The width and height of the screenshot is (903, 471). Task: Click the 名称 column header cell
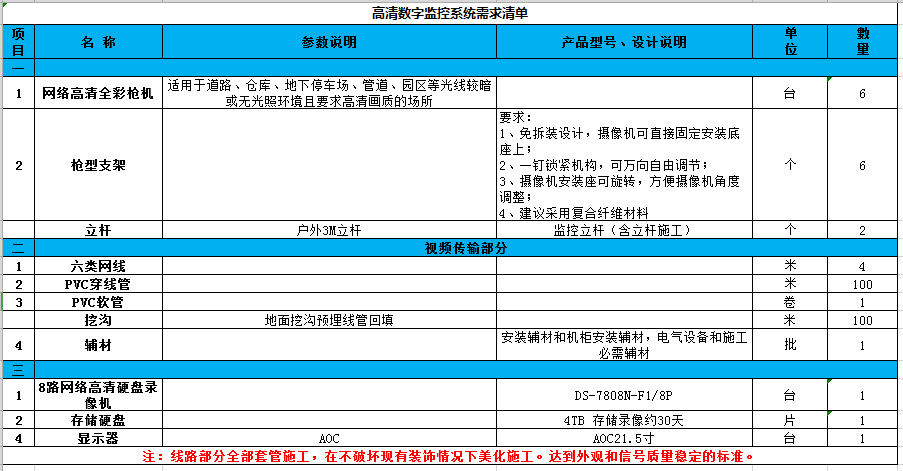point(97,42)
